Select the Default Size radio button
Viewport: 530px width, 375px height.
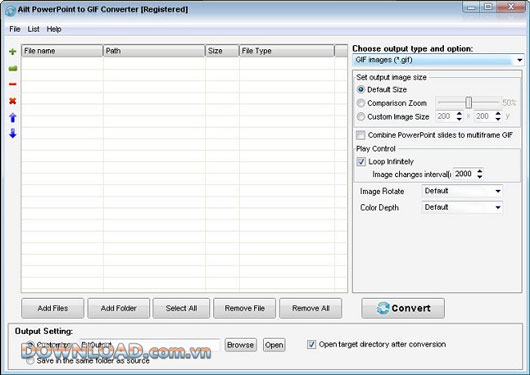pyautogui.click(x=361, y=90)
